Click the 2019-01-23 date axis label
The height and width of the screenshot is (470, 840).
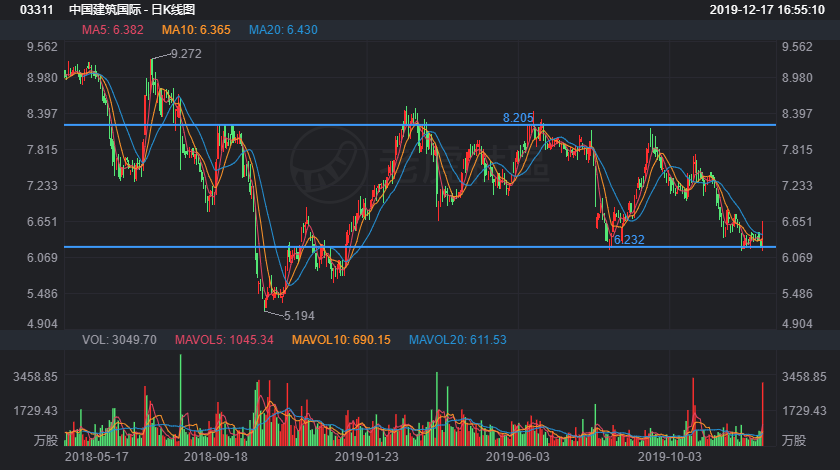pyautogui.click(x=366, y=455)
